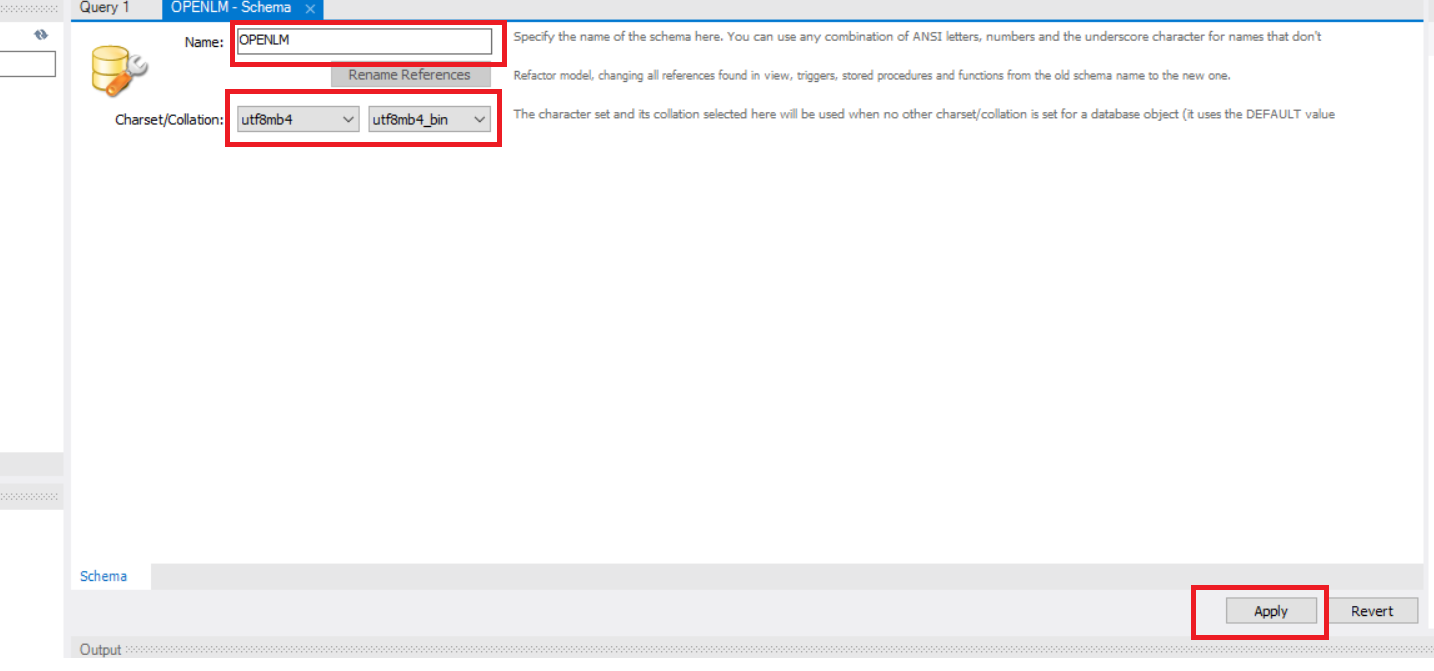The image size is (1434, 671).
Task: Switch to the Query 1 tab
Action: 105,8
